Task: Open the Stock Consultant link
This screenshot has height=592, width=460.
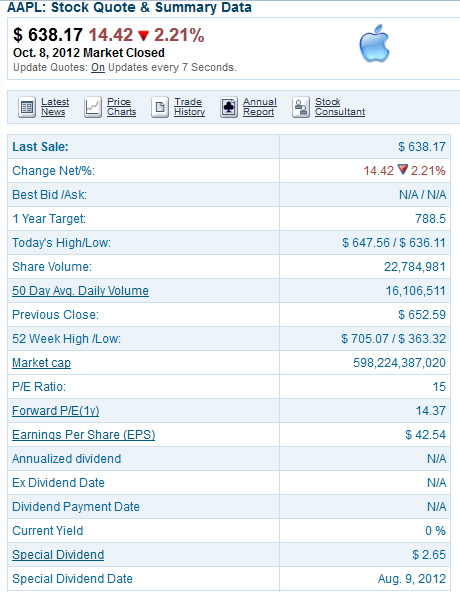Action: tap(340, 107)
